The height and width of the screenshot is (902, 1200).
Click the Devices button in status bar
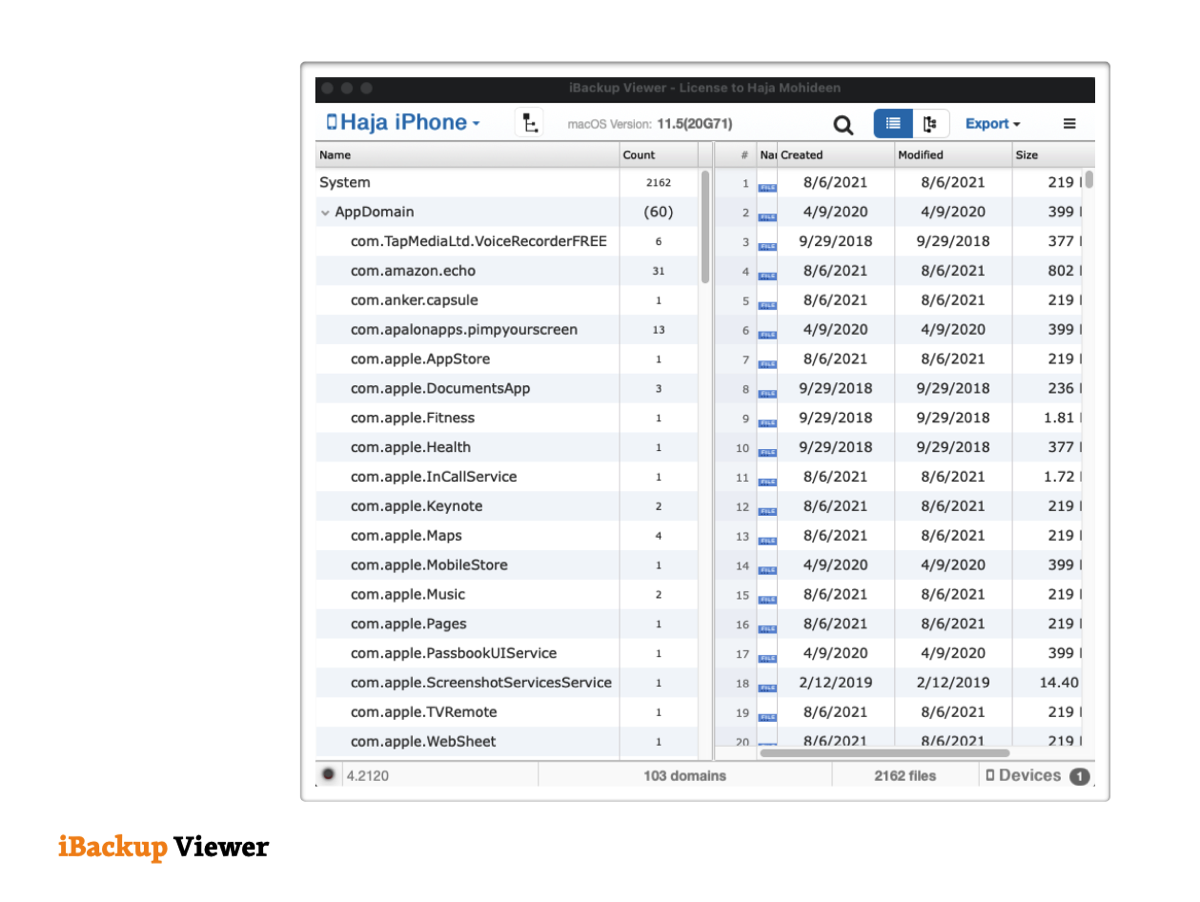tap(1036, 775)
